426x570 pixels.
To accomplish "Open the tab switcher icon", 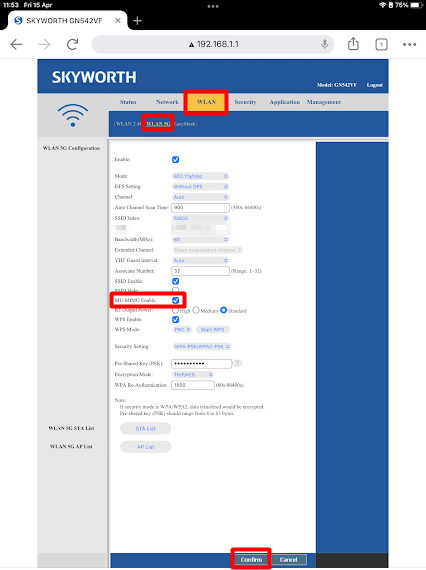I will click(381, 45).
